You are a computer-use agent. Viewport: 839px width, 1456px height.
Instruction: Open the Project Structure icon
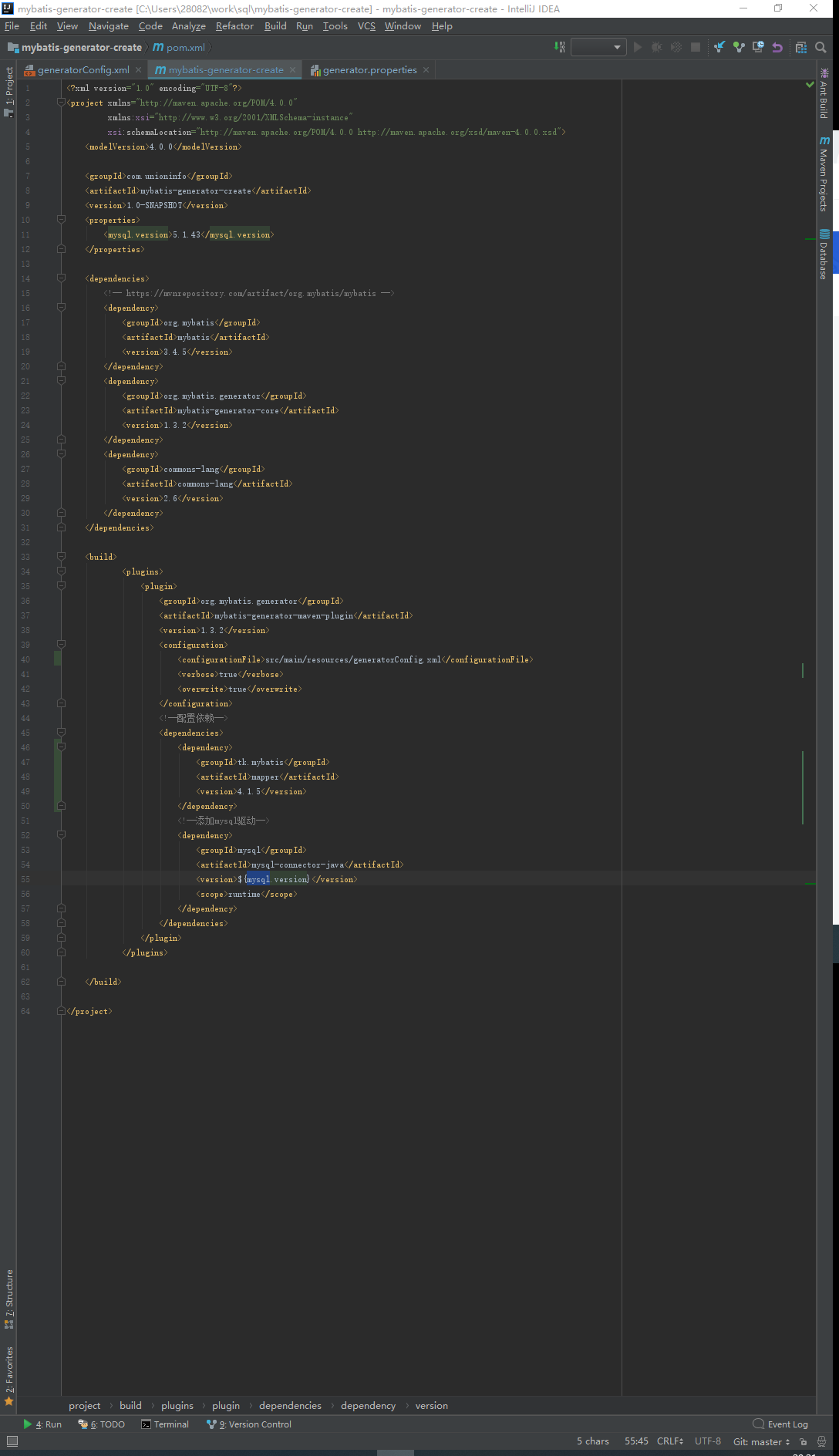click(801, 47)
